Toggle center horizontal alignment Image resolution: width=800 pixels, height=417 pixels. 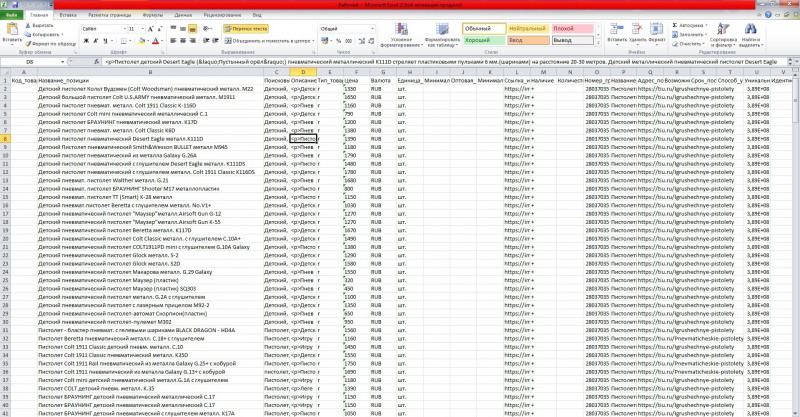pos(183,41)
